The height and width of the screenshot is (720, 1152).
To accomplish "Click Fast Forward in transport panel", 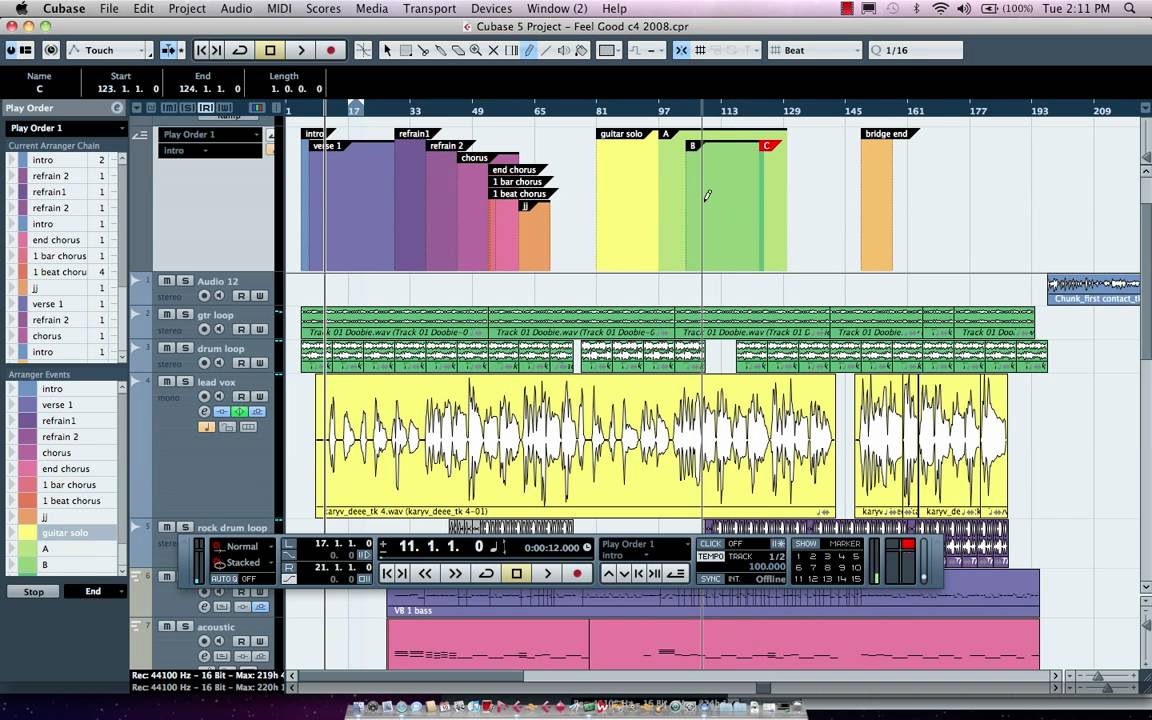I will 456,574.
